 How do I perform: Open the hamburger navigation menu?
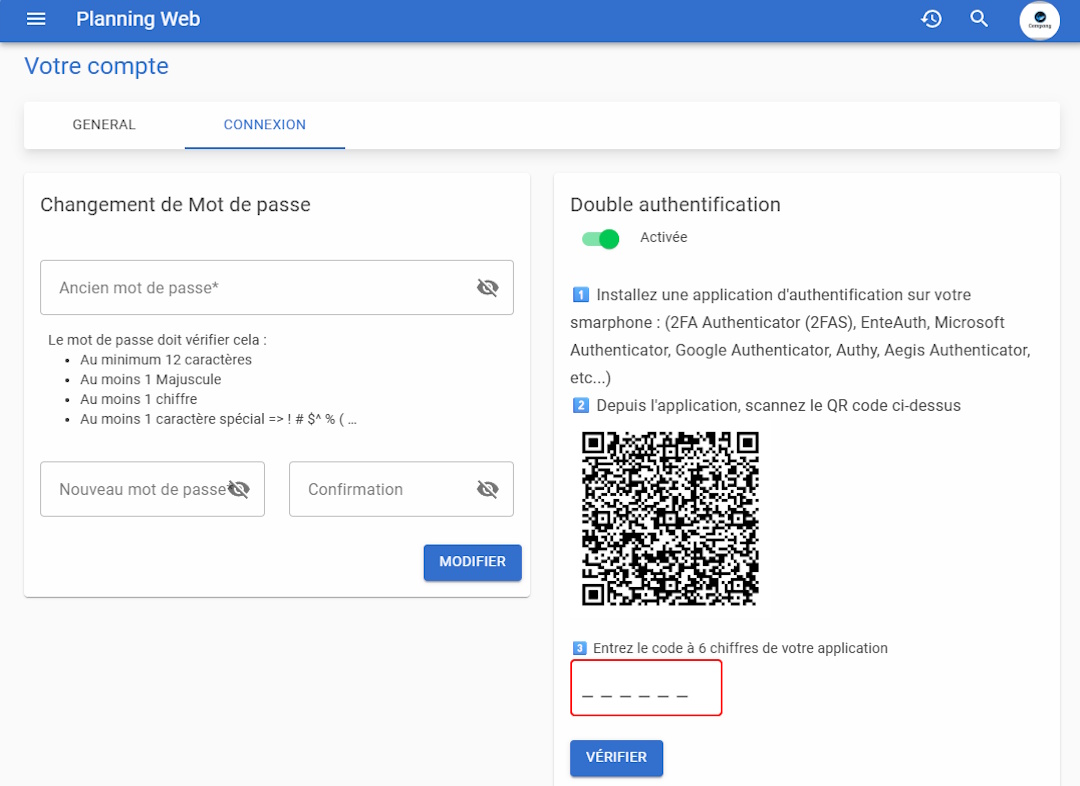(36, 19)
